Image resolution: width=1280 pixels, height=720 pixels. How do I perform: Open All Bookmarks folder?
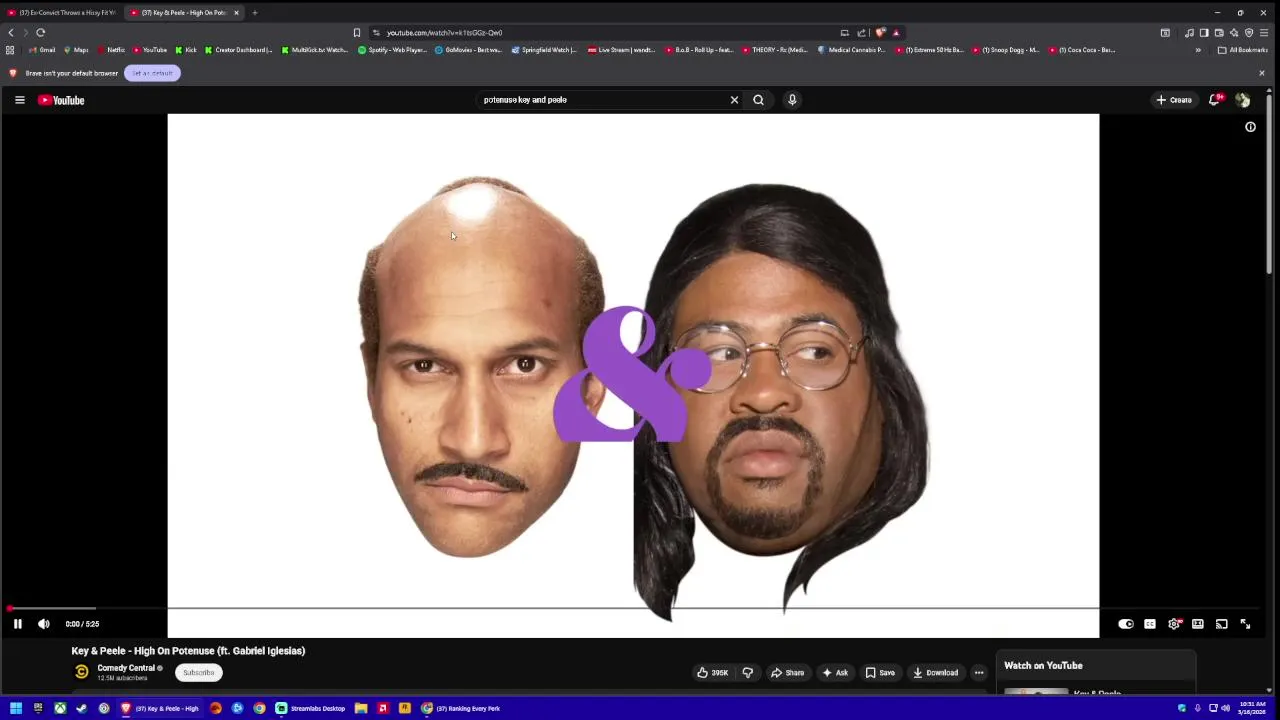[x=1242, y=50]
